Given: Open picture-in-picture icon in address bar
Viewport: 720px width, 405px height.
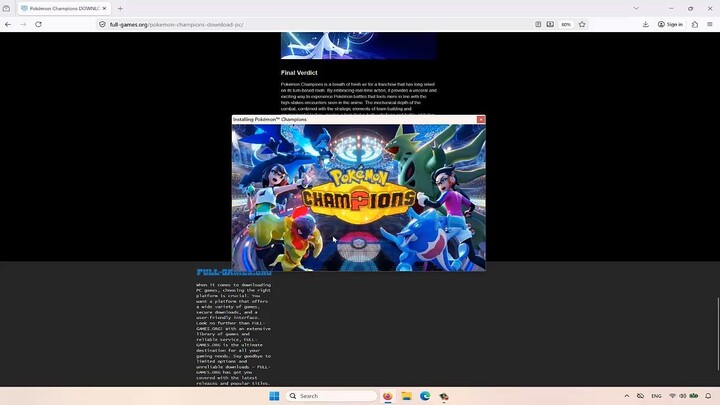Looking at the screenshot, I should pos(550,24).
